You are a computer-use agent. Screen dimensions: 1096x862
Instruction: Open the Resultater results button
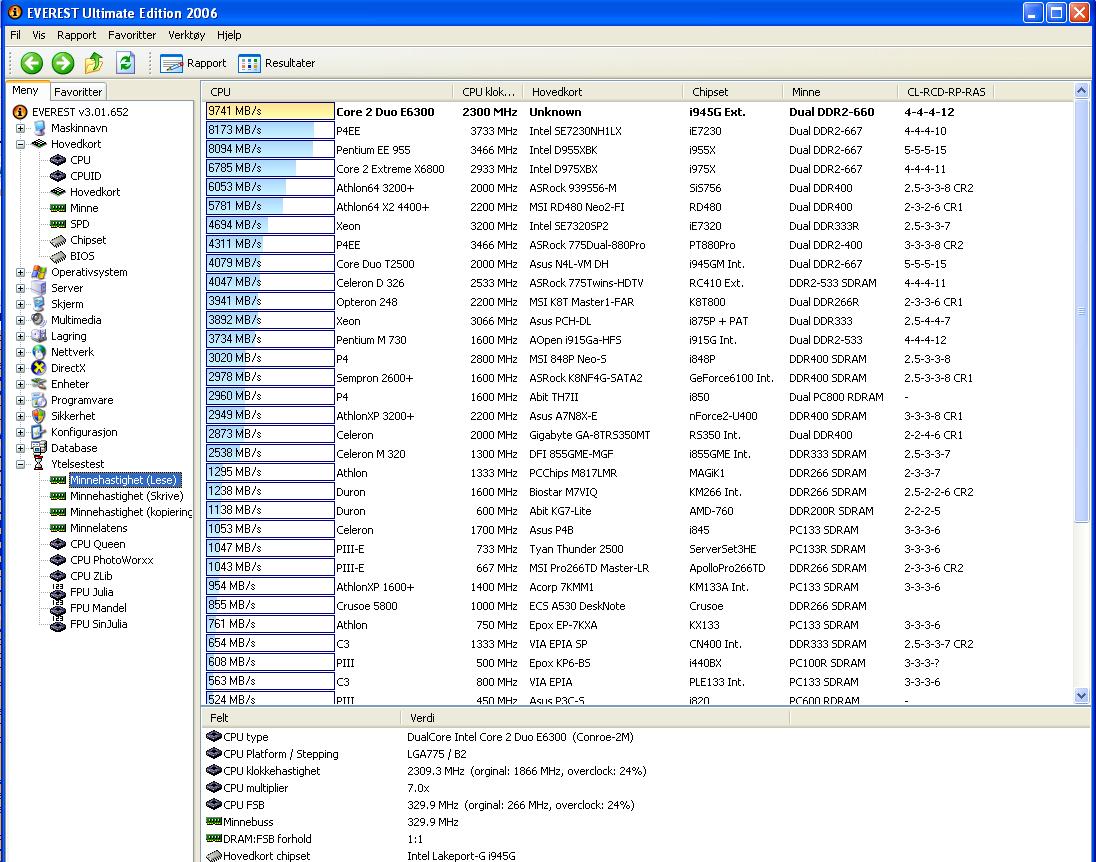277,63
